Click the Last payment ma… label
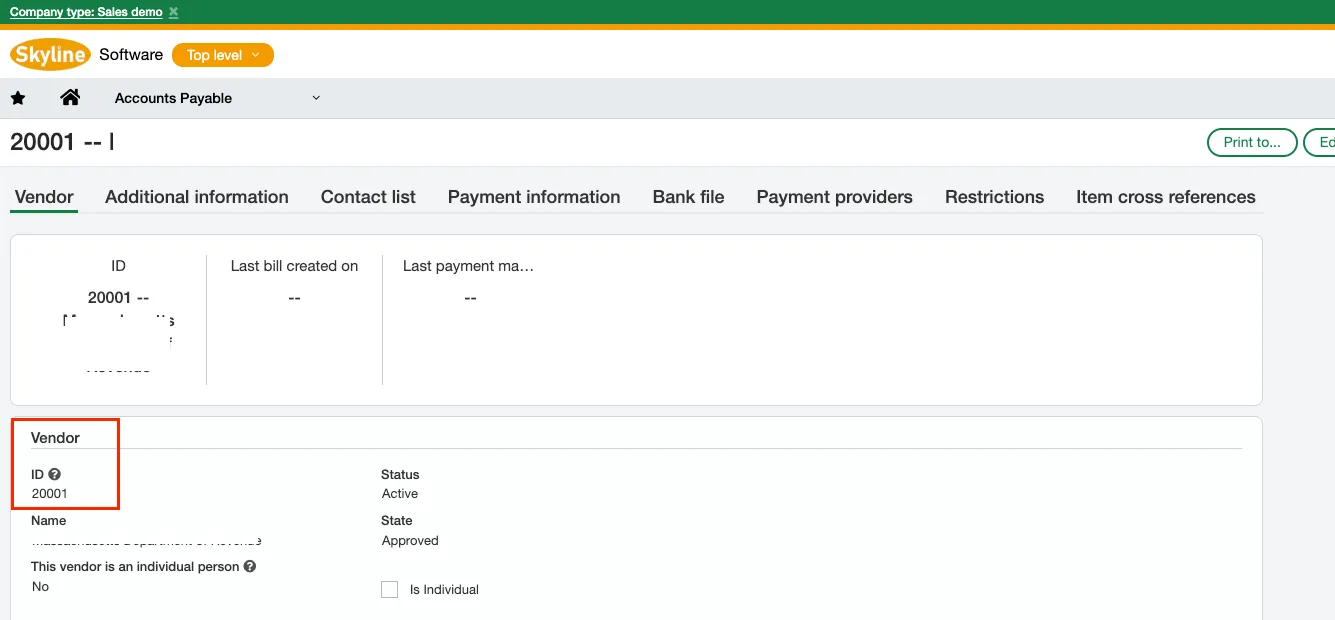This screenshot has height=620, width=1335. pos(468,266)
